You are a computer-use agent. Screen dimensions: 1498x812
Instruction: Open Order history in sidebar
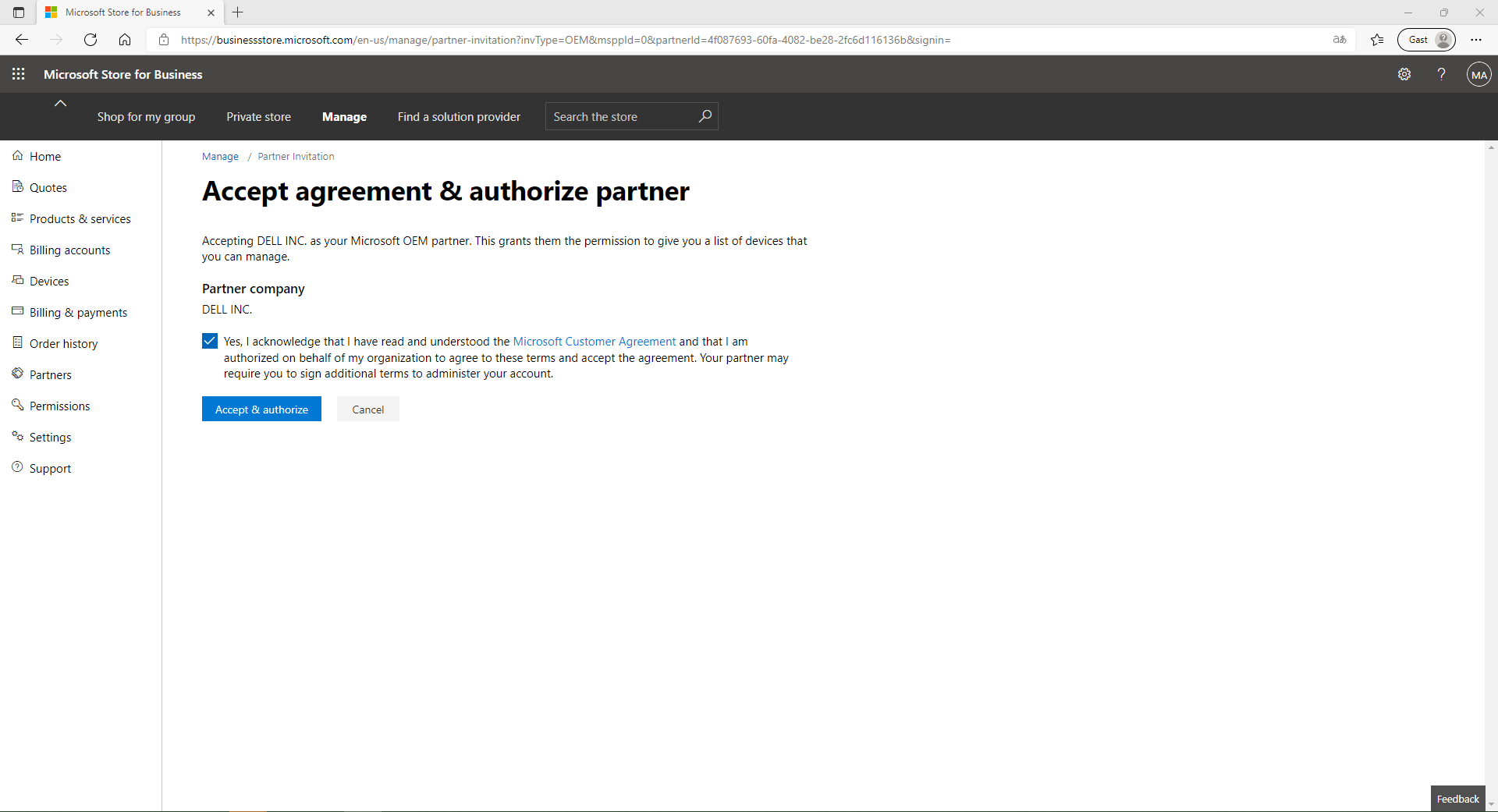[x=64, y=343]
